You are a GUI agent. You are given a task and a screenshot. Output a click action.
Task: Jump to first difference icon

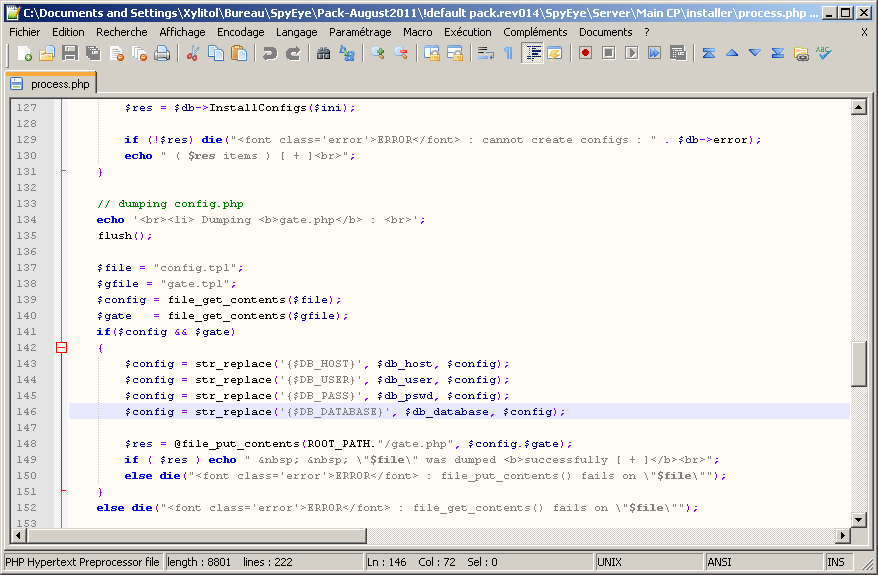709,54
